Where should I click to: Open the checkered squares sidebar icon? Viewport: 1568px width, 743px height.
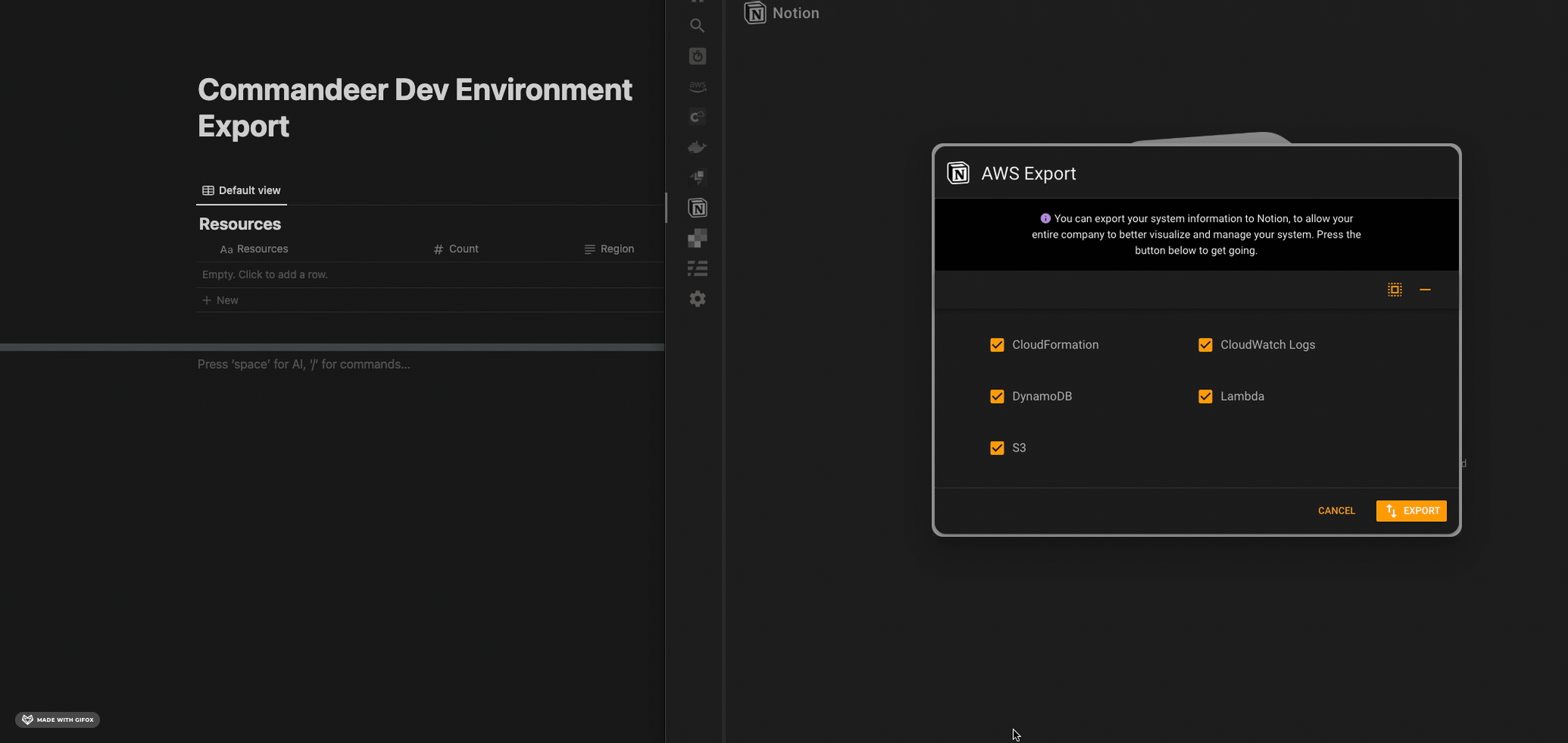click(697, 239)
